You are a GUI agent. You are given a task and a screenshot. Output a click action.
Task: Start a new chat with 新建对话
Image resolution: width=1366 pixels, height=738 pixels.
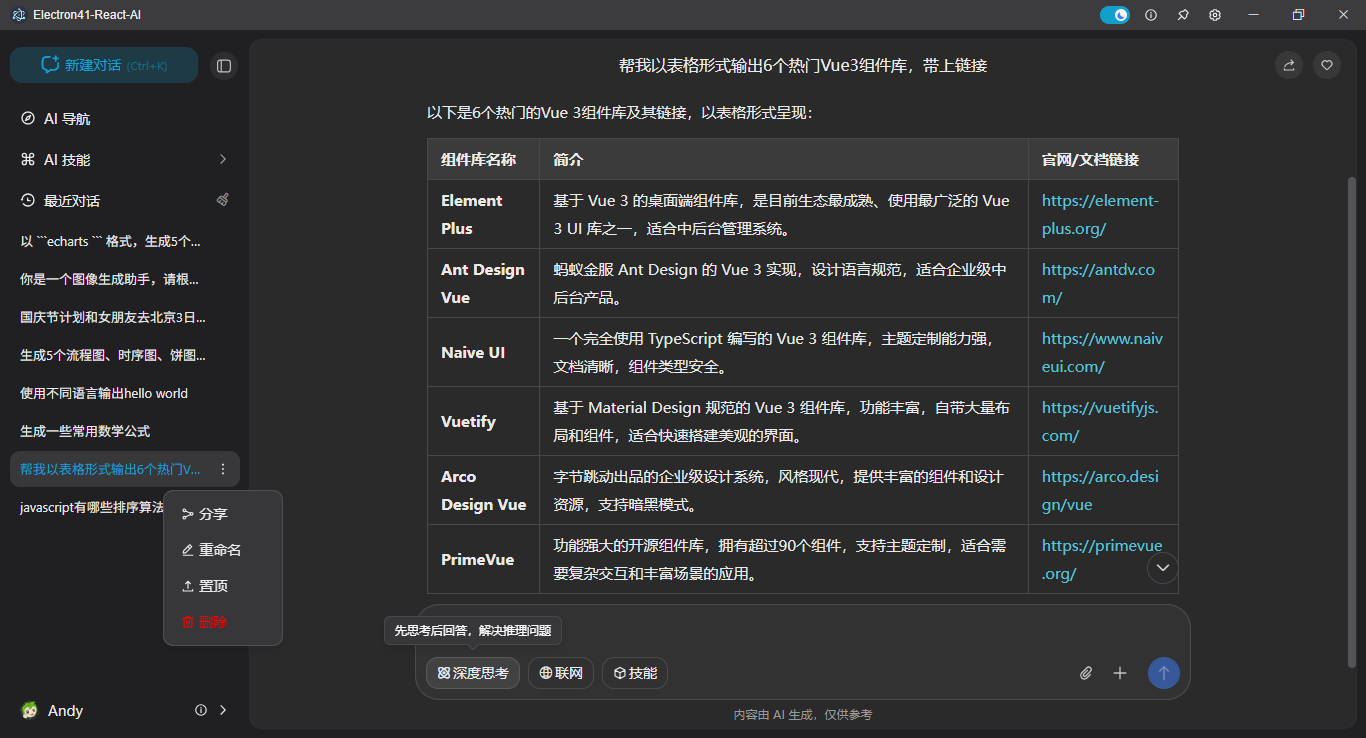[x=104, y=65]
